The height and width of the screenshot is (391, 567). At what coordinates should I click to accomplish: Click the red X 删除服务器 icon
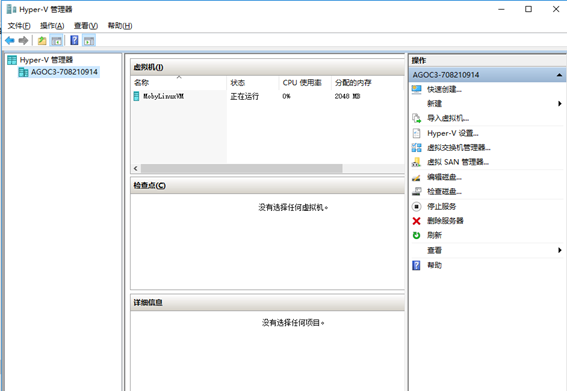tap(417, 221)
